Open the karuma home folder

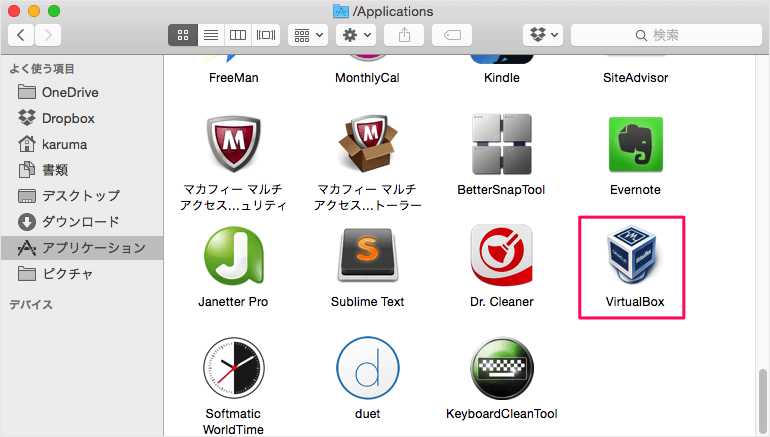82,144
